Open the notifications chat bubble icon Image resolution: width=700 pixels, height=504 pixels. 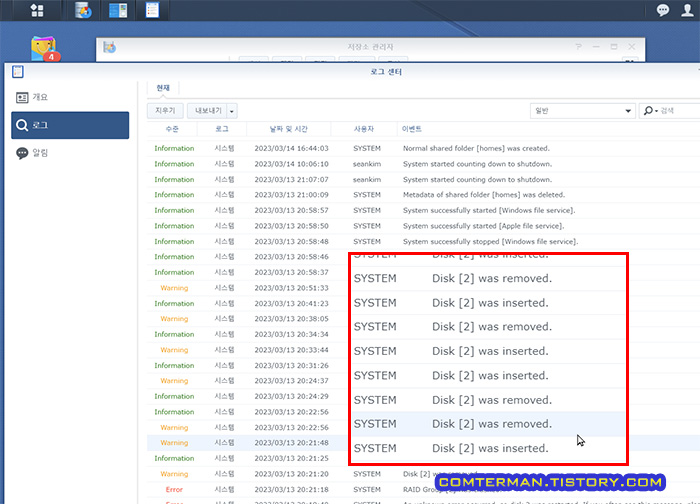662,10
